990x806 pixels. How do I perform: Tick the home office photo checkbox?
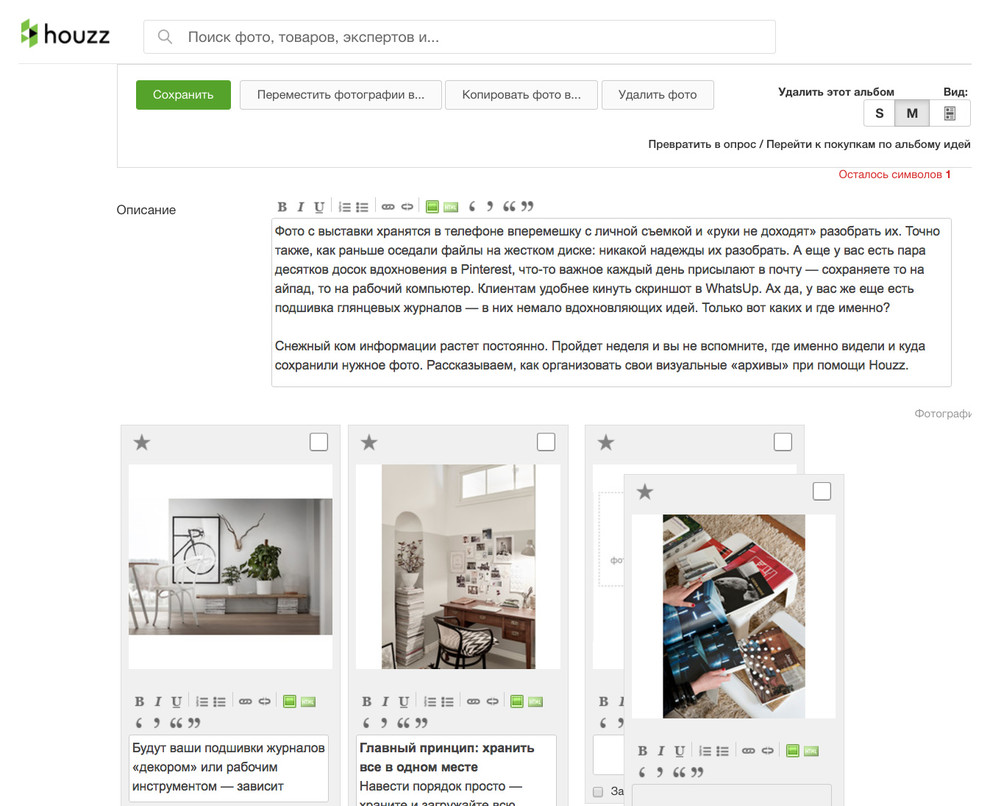546,442
